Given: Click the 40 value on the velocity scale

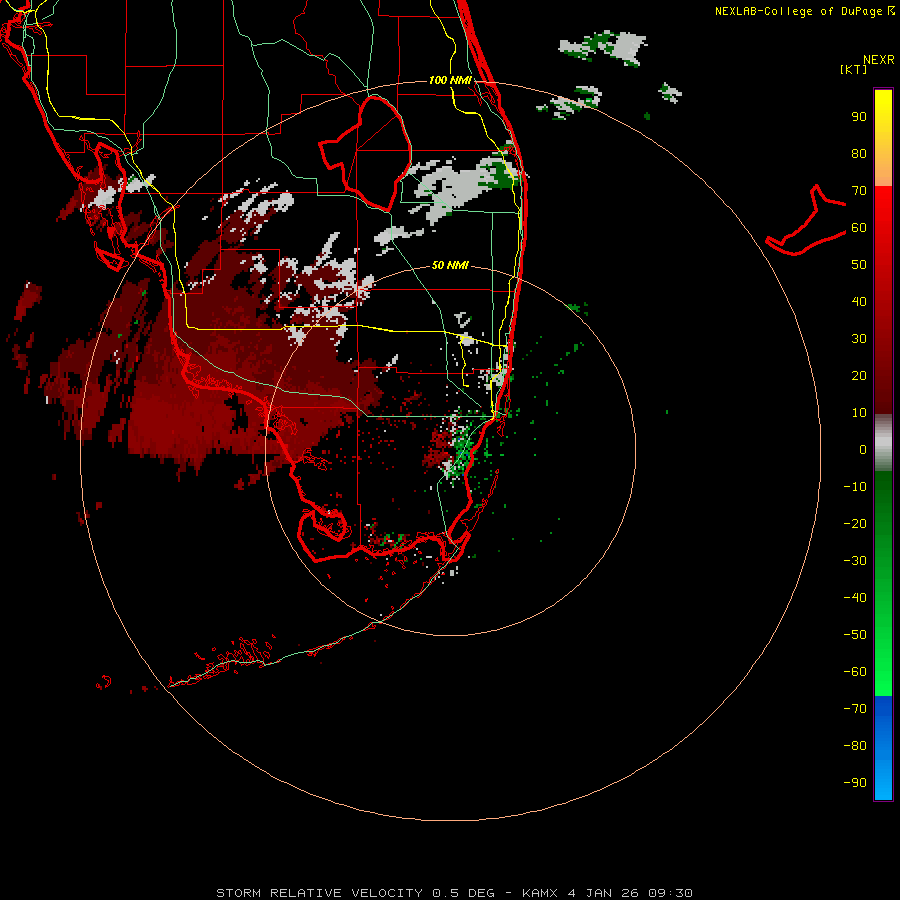Looking at the screenshot, I should pos(859,302).
